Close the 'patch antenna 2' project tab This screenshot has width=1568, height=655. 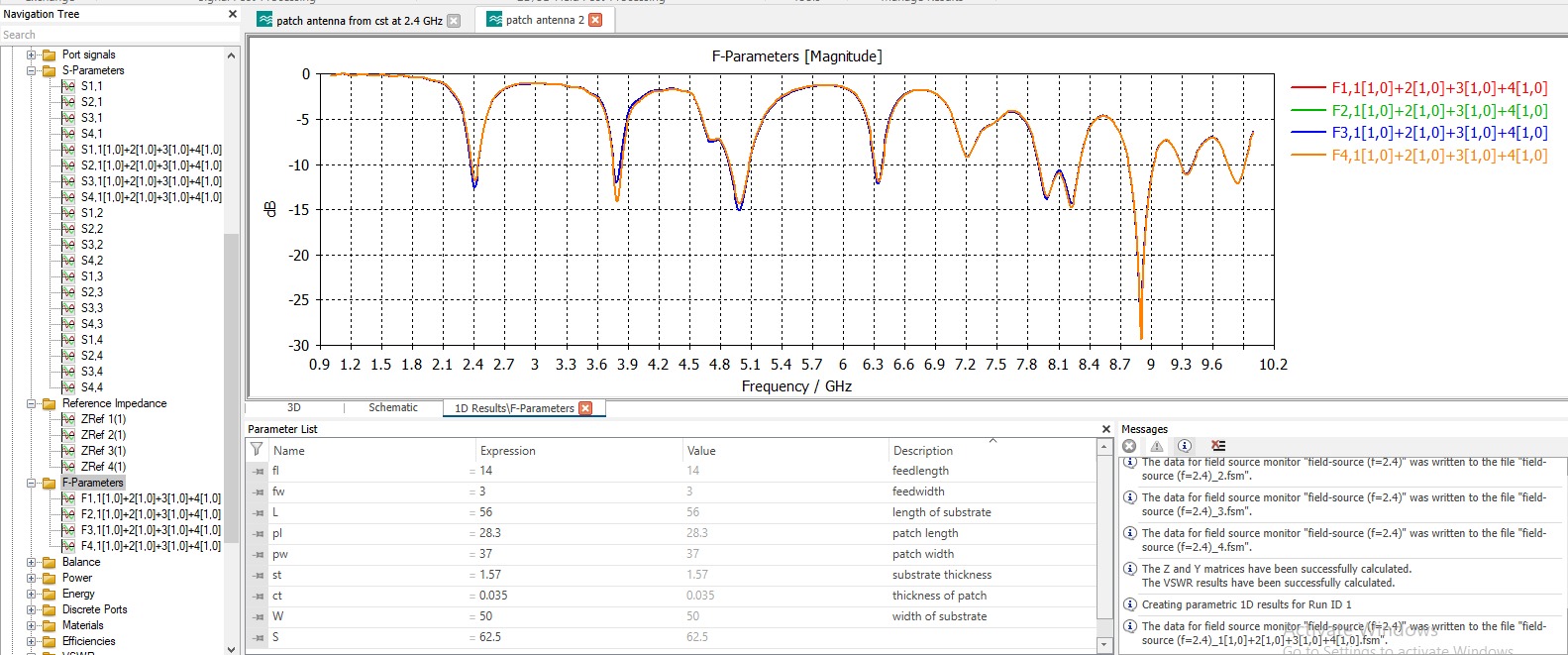(595, 20)
